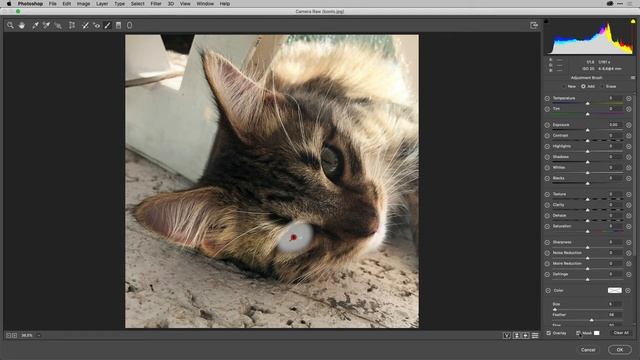
Task: Cycle before/after view with Y icon
Action: pyautogui.click(x=507, y=336)
